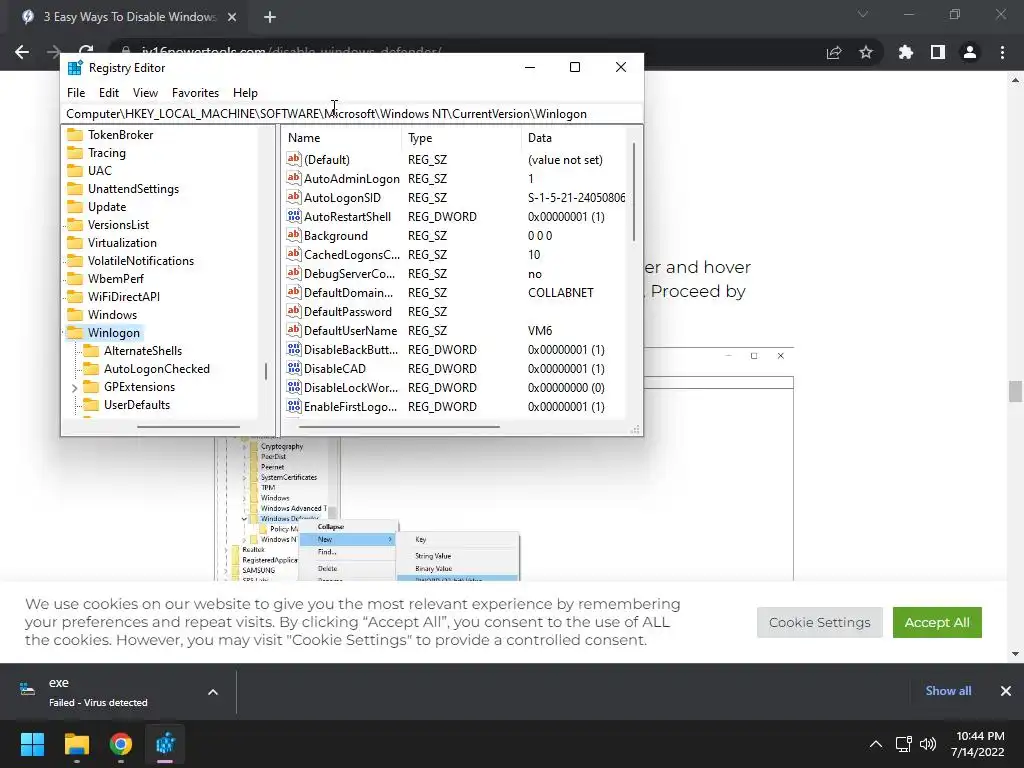The image size is (1024, 768).
Task: Click the Registry Editor taskbar icon
Action: click(x=165, y=744)
